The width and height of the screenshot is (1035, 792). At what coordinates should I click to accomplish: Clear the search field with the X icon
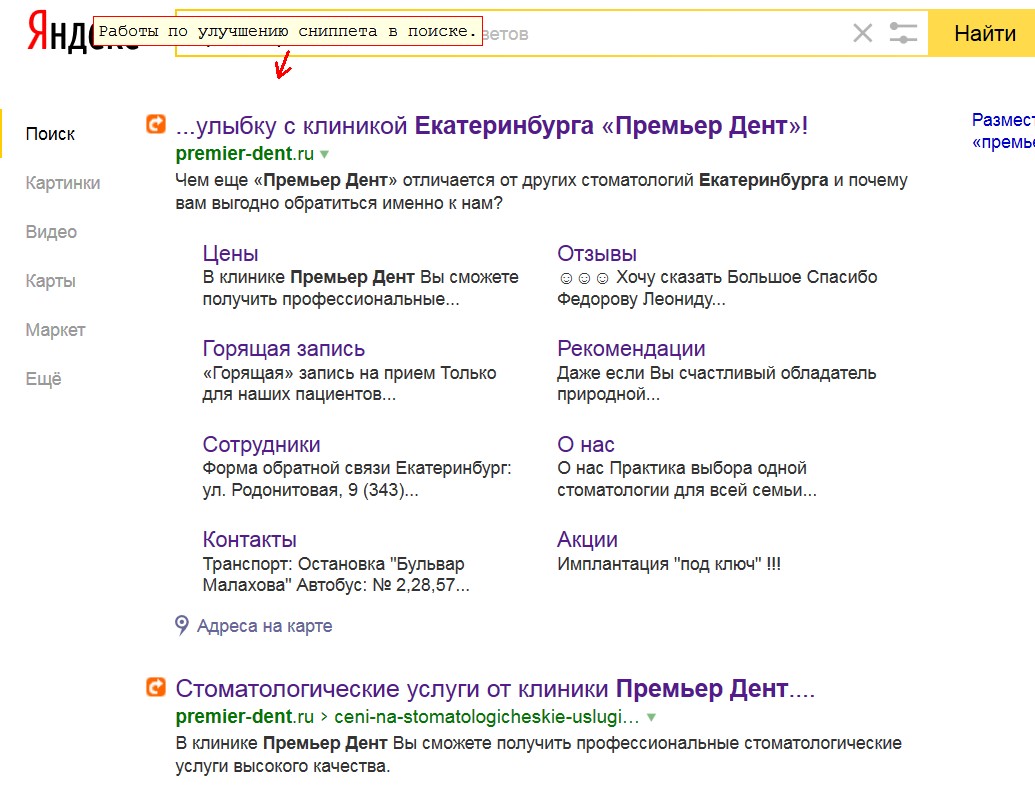click(x=862, y=32)
